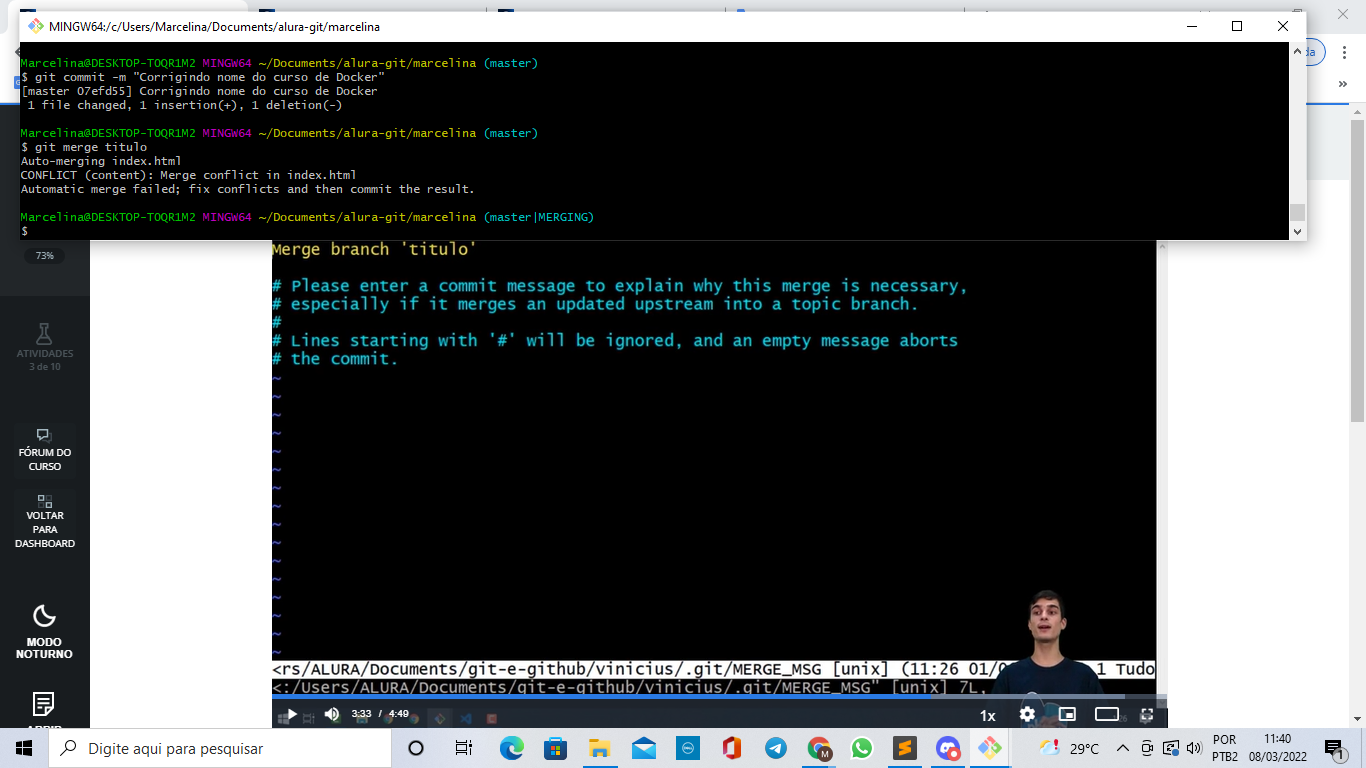Screen dimensions: 1366x768
Task: Click 'Merge branch 'titulo'' text in video
Action: tap(374, 249)
